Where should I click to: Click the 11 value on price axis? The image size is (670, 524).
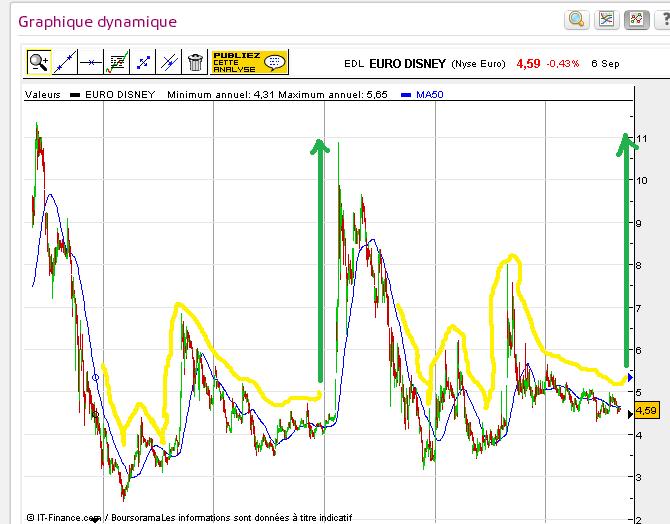641,138
